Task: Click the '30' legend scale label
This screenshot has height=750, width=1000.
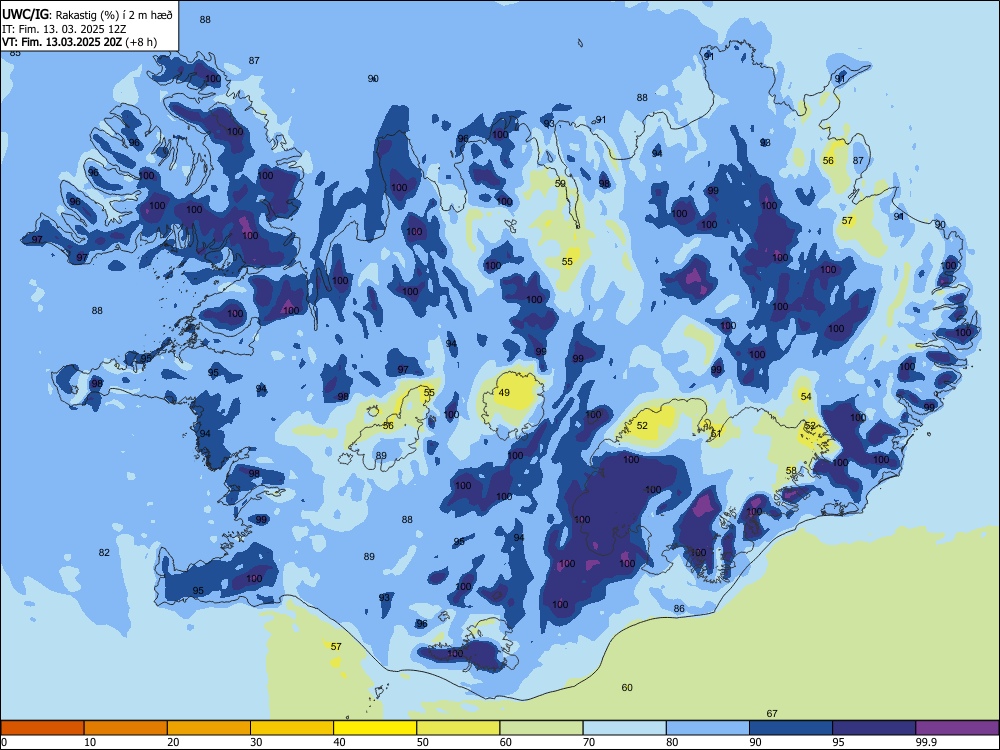Action: pyautogui.click(x=256, y=742)
